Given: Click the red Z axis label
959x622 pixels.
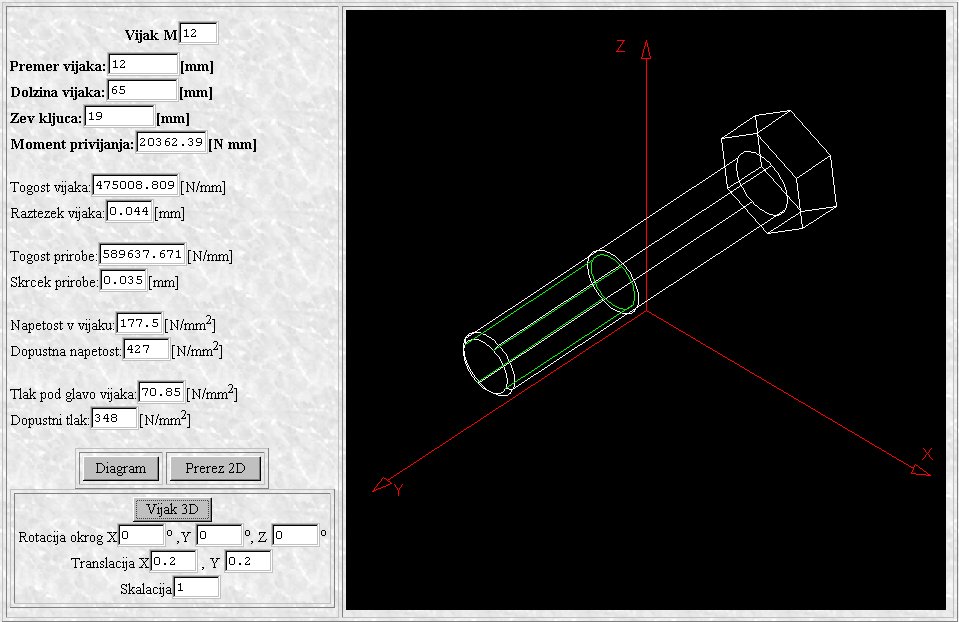Looking at the screenshot, I should point(621,46).
